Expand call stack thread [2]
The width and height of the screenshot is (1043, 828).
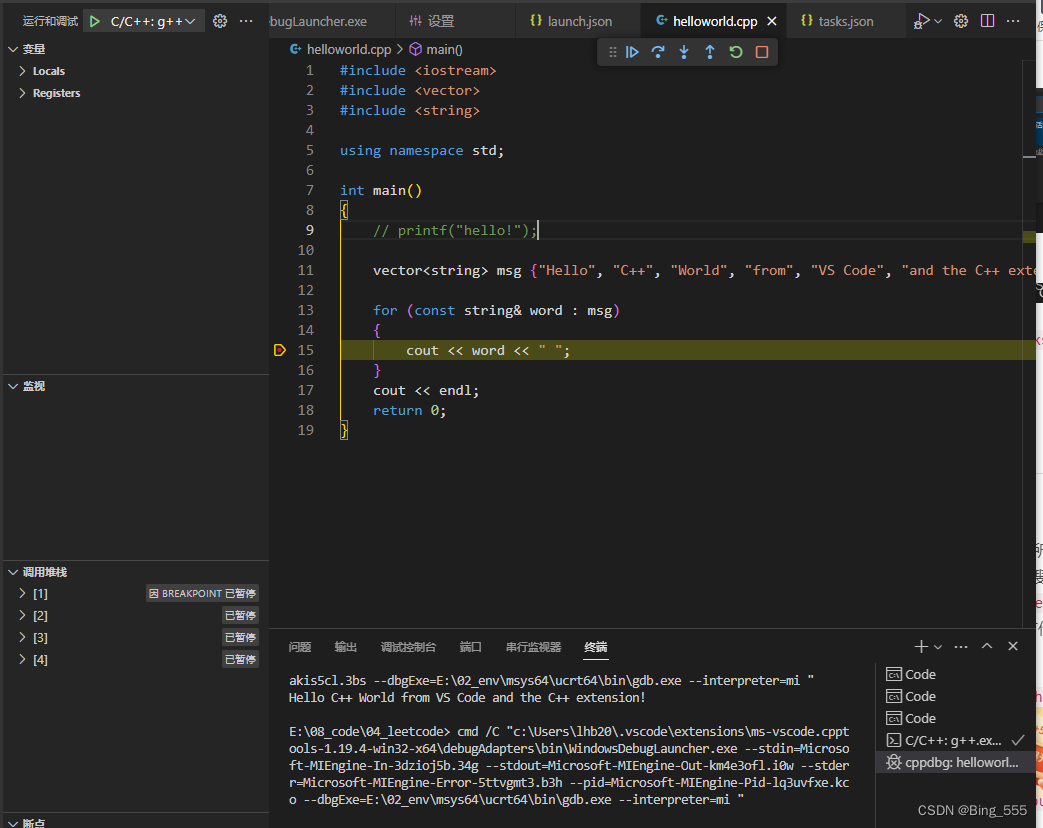pos(23,615)
